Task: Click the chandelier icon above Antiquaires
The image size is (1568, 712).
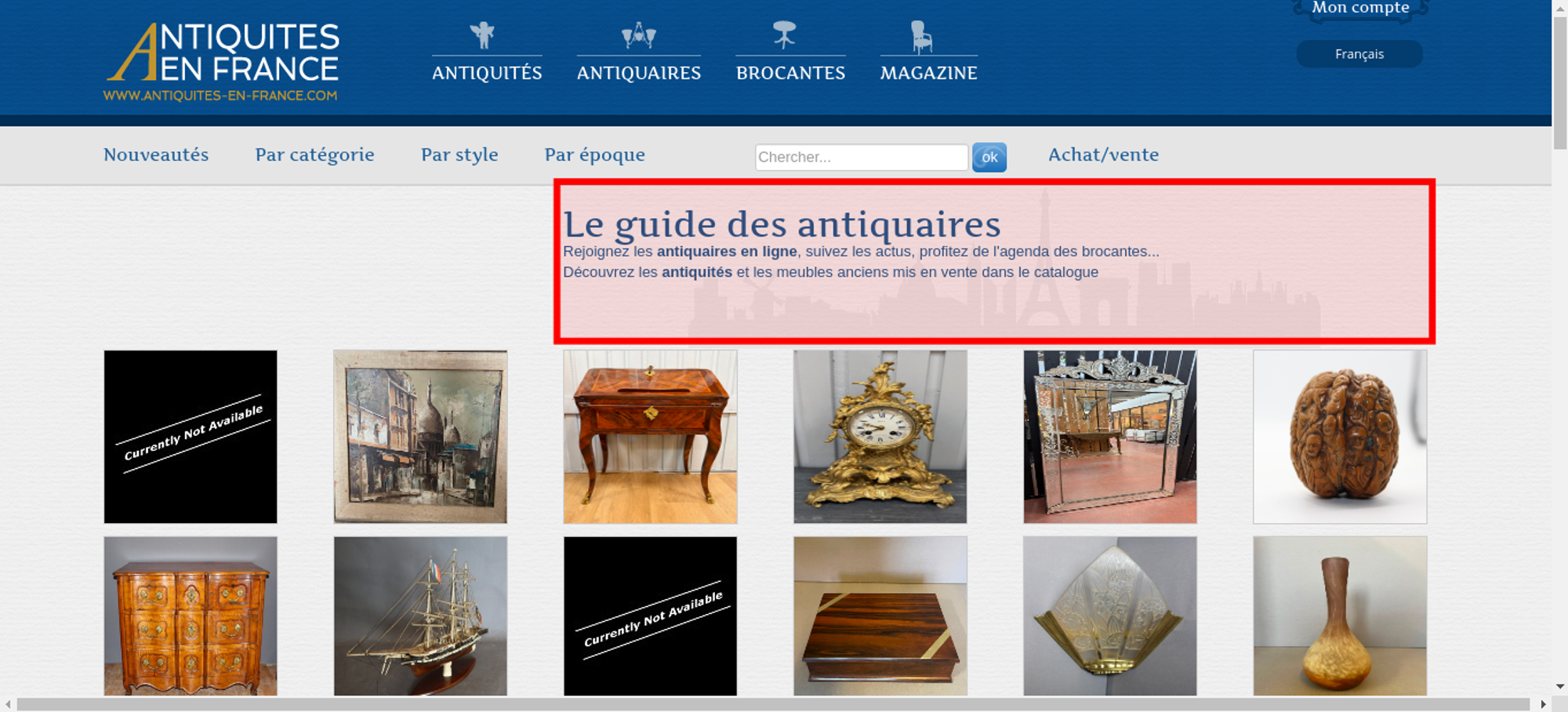Action: [x=638, y=35]
